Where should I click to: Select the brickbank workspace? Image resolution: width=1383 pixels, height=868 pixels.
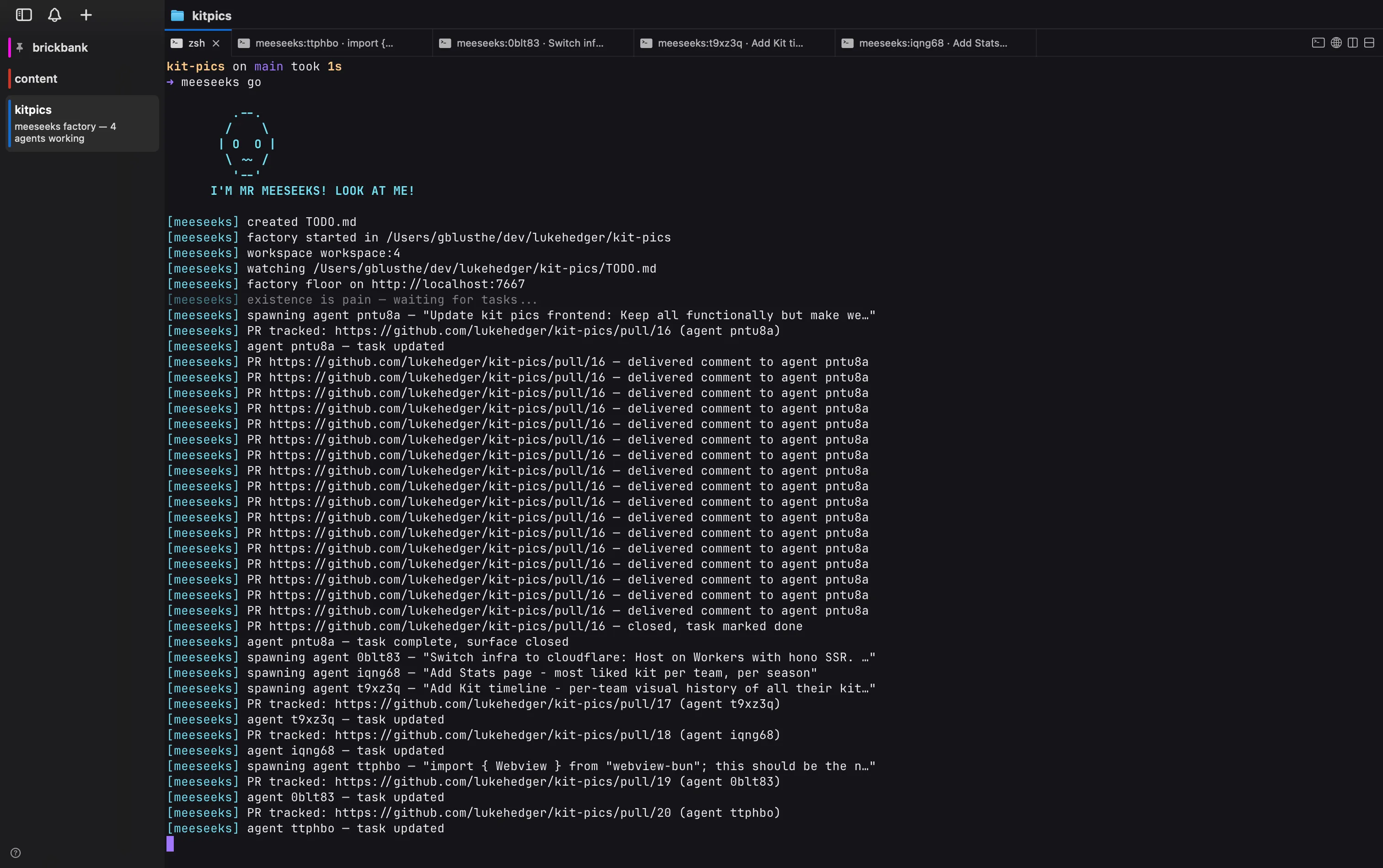pyautogui.click(x=82, y=47)
